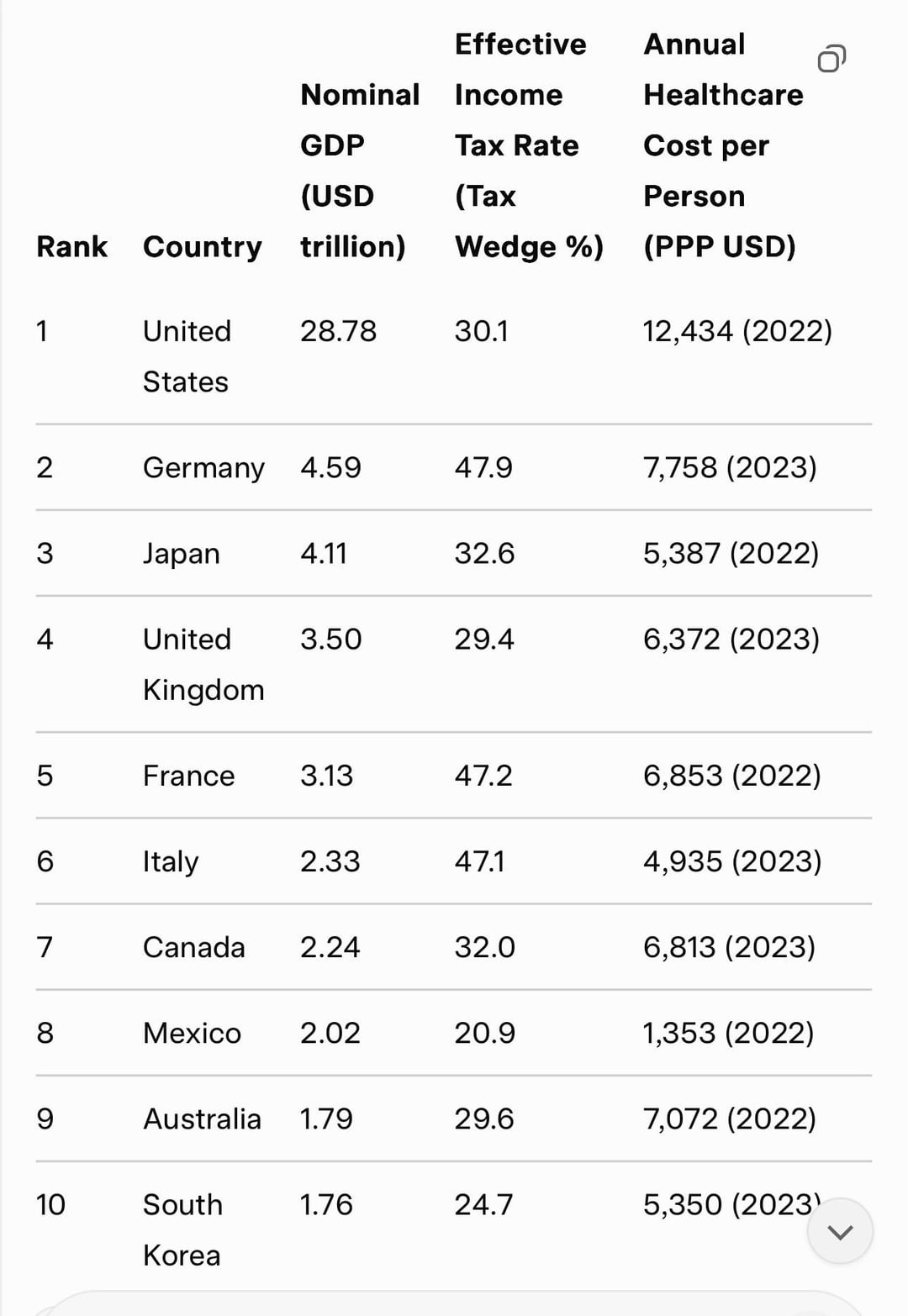Click US healthcare cost 12,434 (2022)
Viewport: 908px width, 1316px height.
tap(737, 331)
